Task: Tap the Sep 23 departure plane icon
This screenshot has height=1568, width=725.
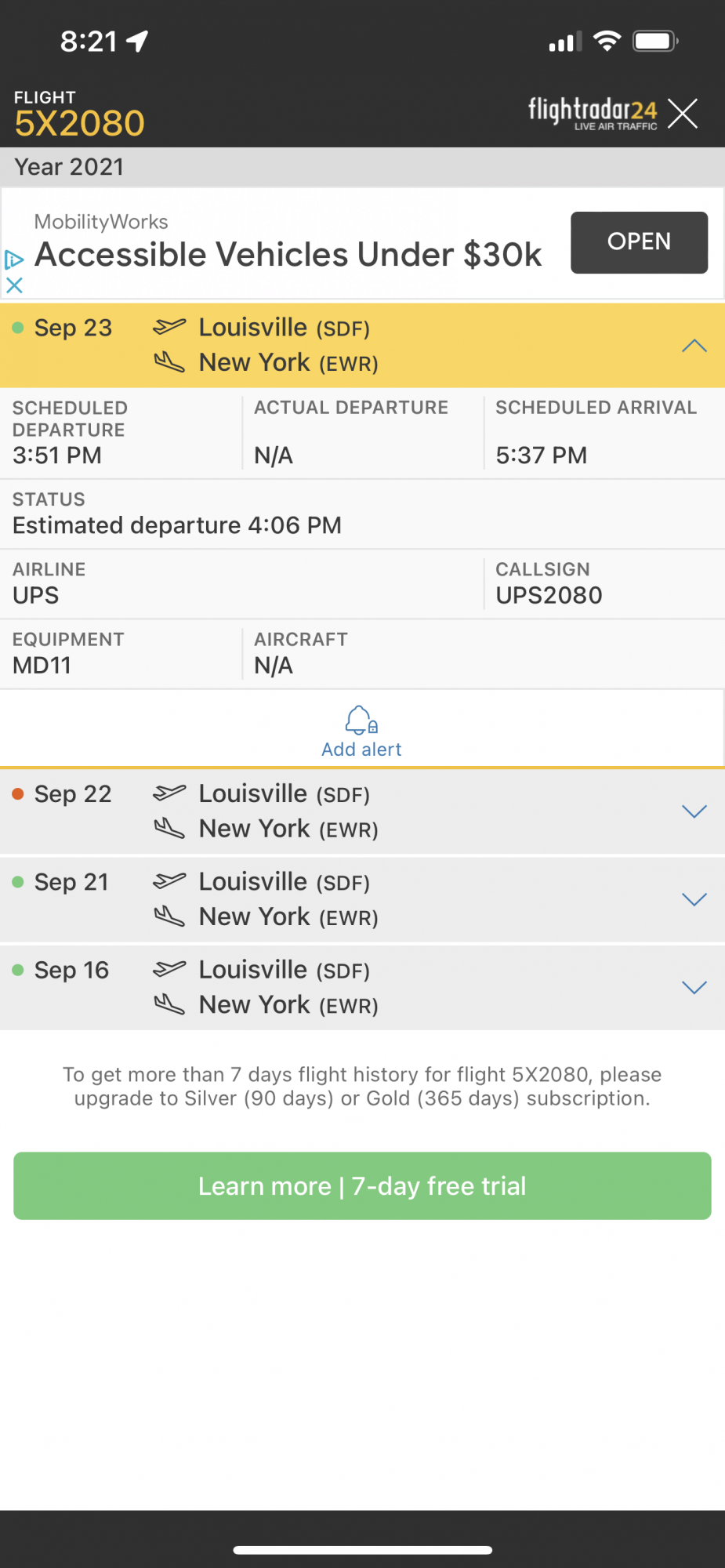Action: click(169, 327)
